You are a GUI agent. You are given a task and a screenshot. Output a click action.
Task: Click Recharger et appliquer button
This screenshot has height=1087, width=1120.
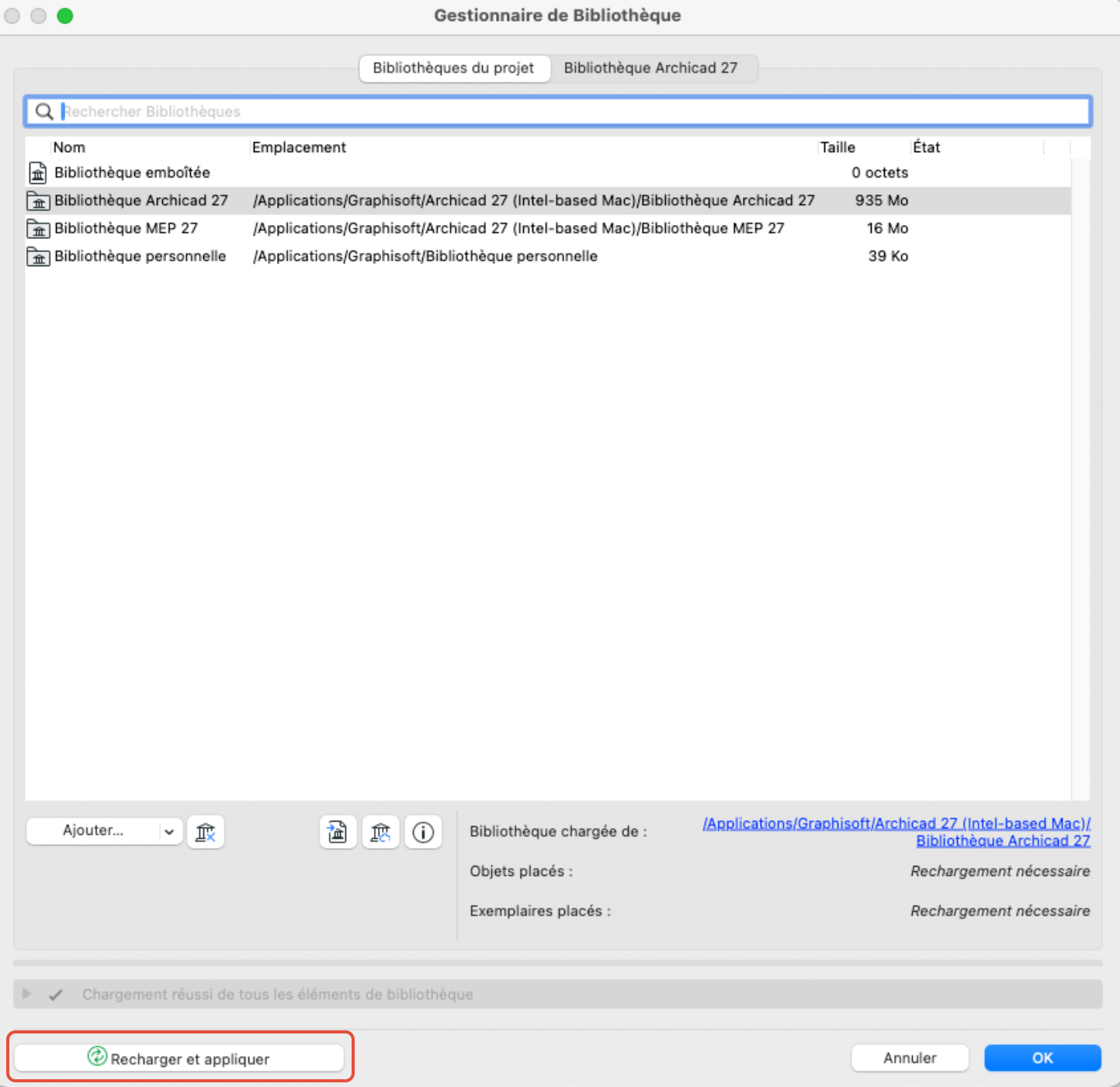coord(179,1058)
